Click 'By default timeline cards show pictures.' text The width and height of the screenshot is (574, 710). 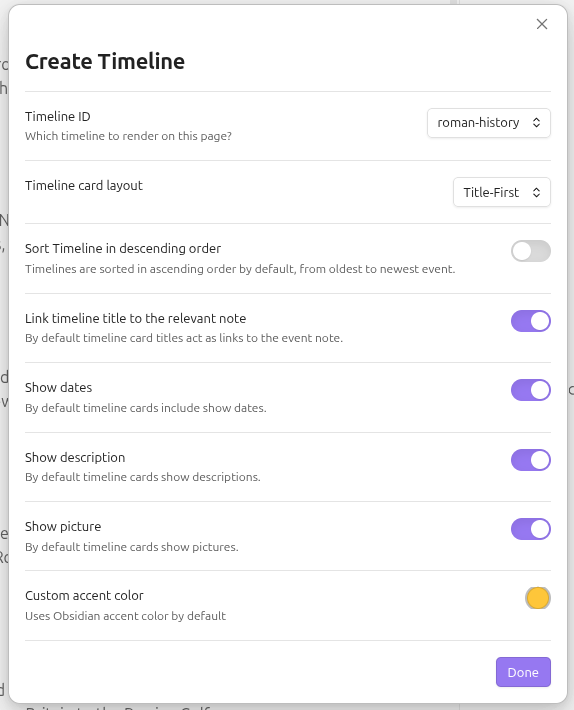132,547
